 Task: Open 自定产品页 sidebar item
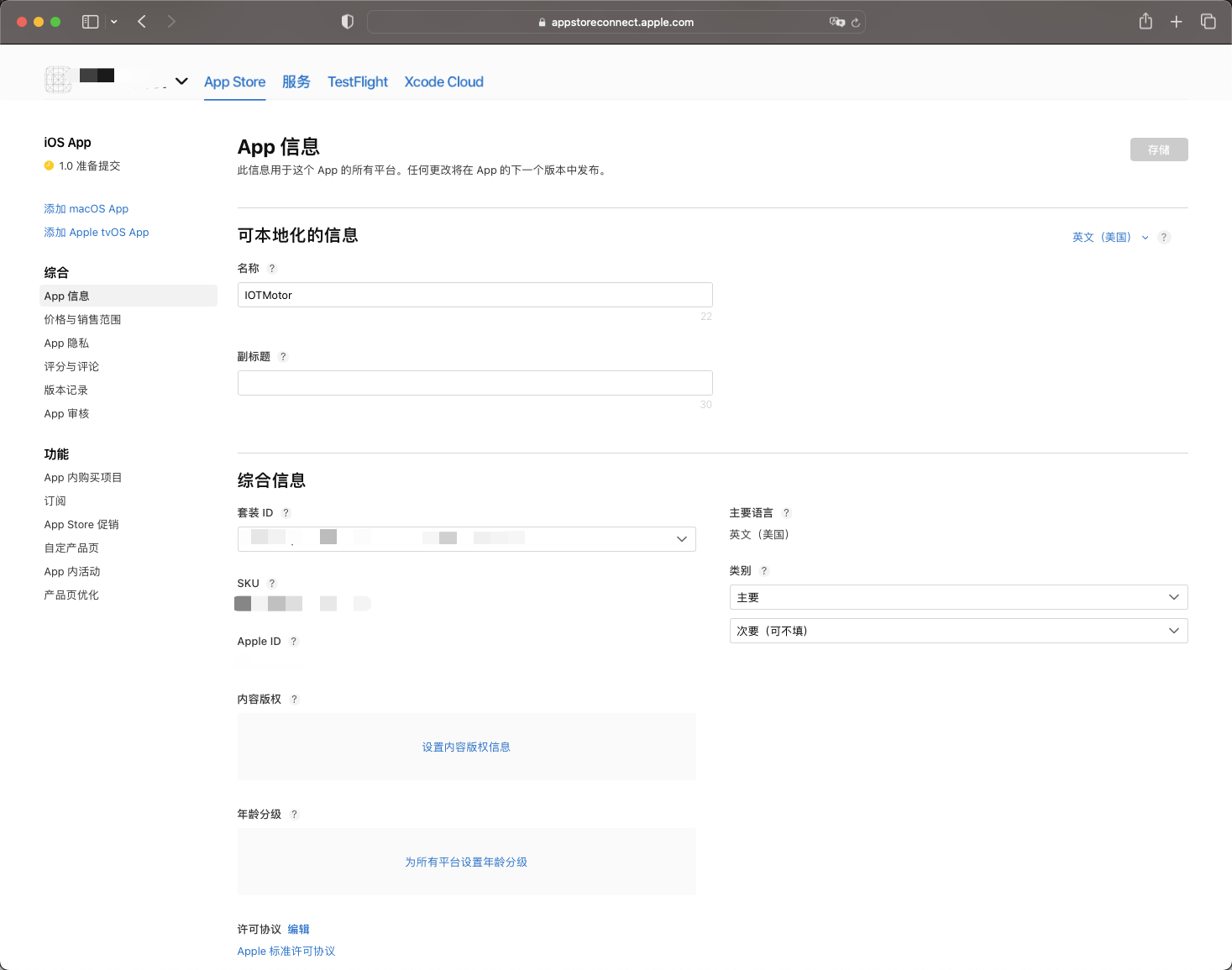(72, 548)
